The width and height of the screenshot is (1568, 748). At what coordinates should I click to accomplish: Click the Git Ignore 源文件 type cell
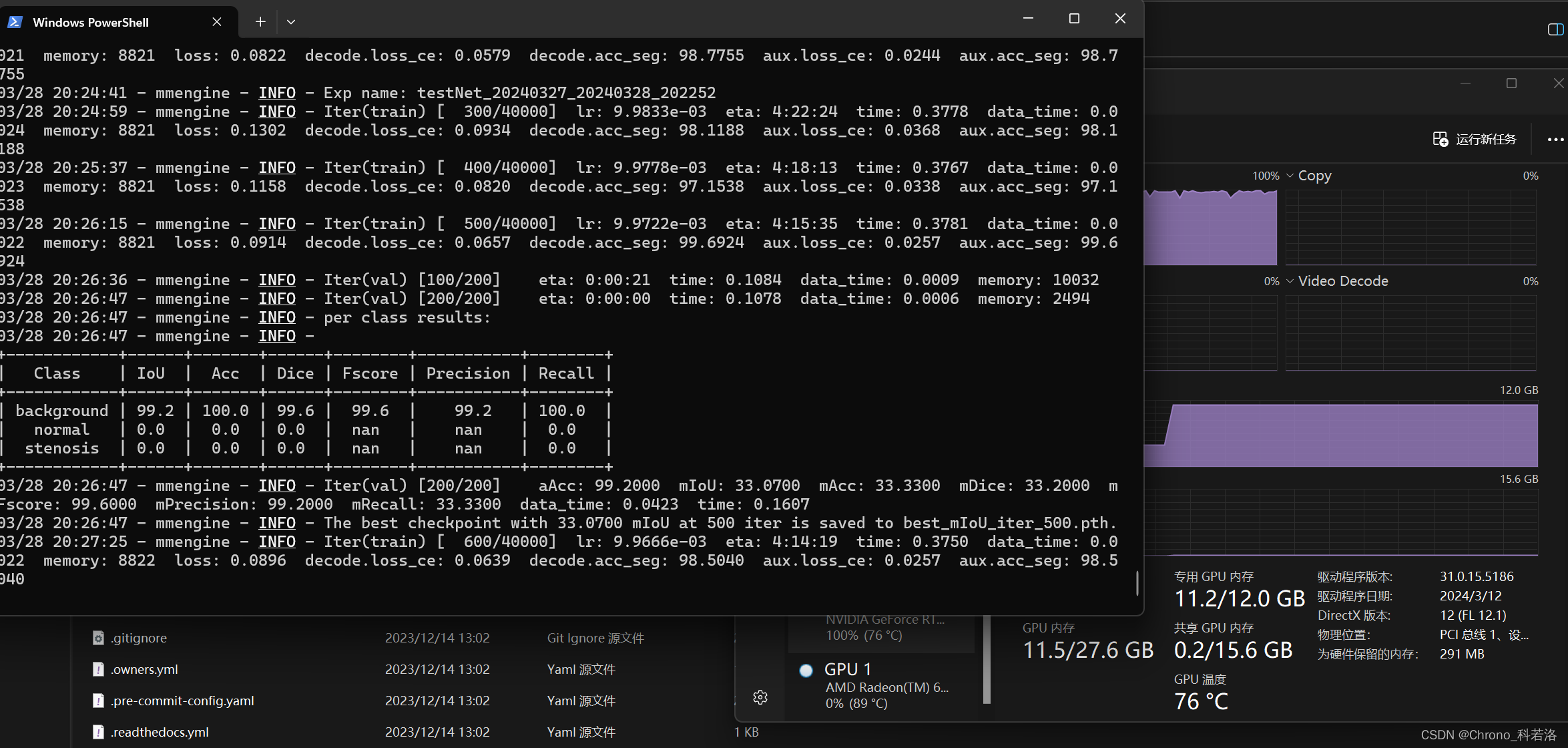(x=595, y=638)
